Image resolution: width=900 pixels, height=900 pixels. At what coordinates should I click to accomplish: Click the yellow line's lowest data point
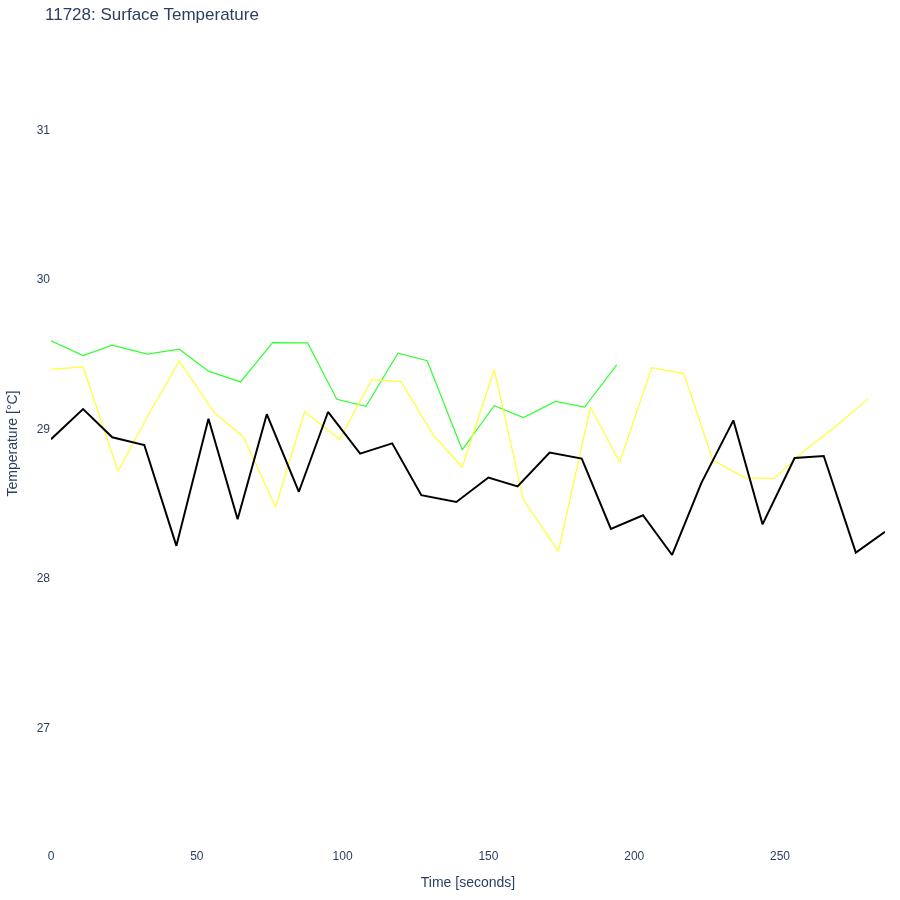(558, 551)
